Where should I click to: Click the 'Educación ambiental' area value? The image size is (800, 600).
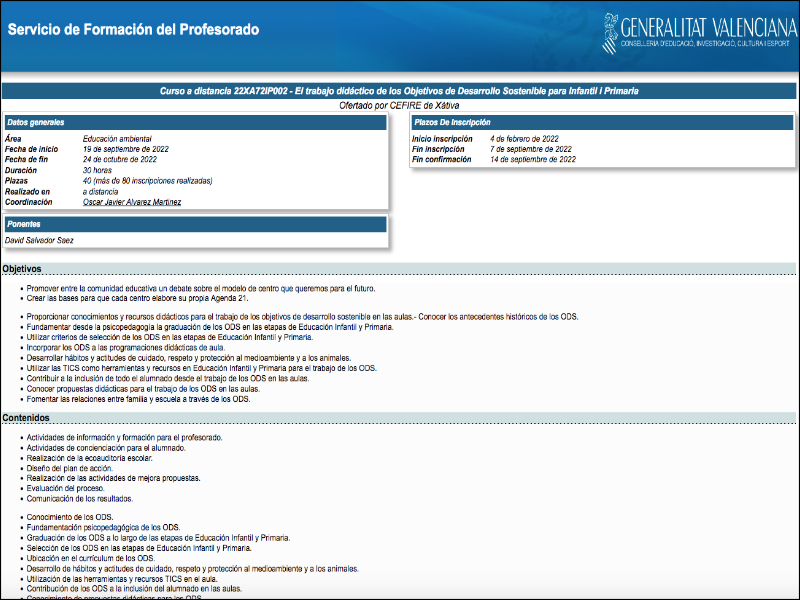coord(120,139)
